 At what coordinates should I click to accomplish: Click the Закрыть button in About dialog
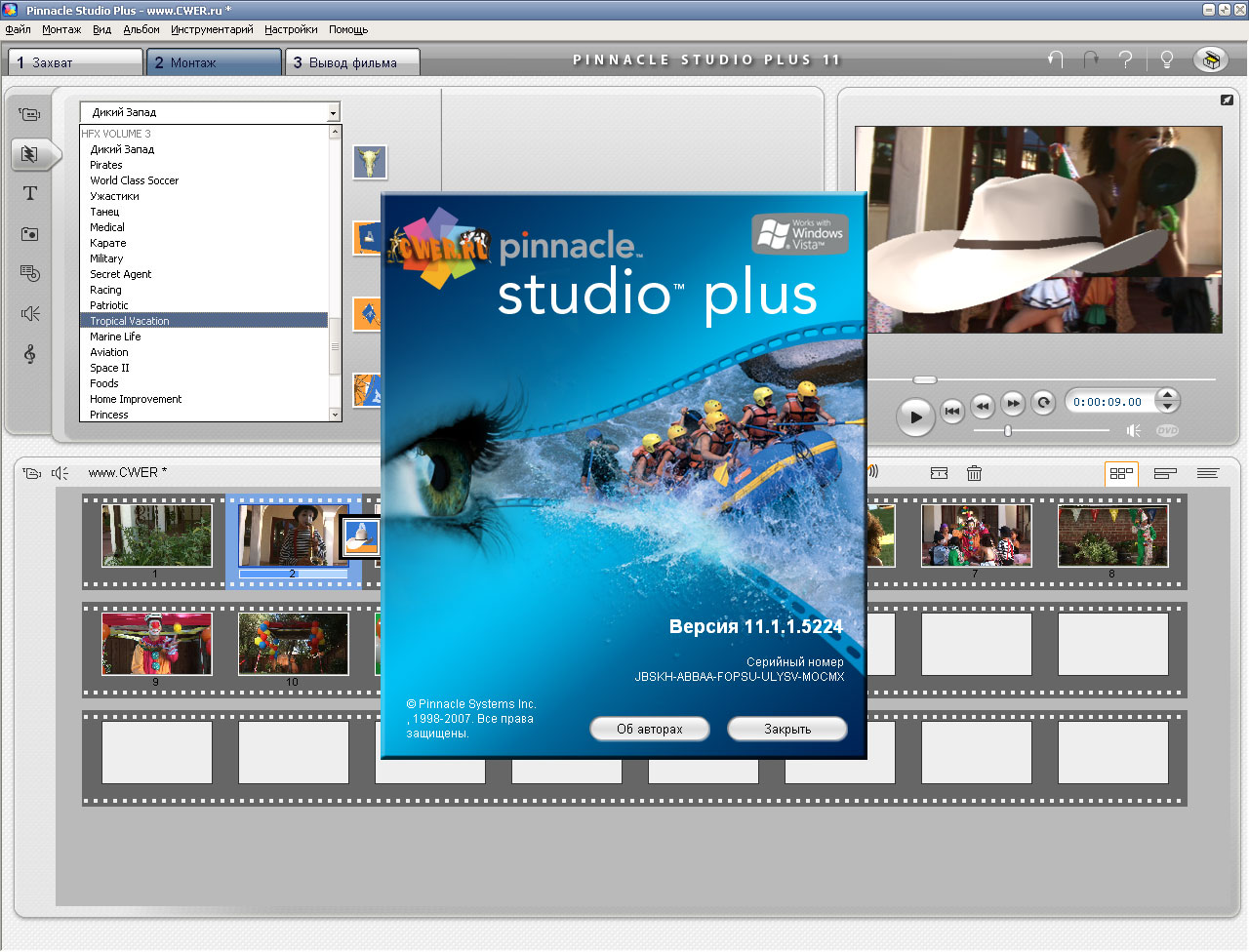[786, 729]
